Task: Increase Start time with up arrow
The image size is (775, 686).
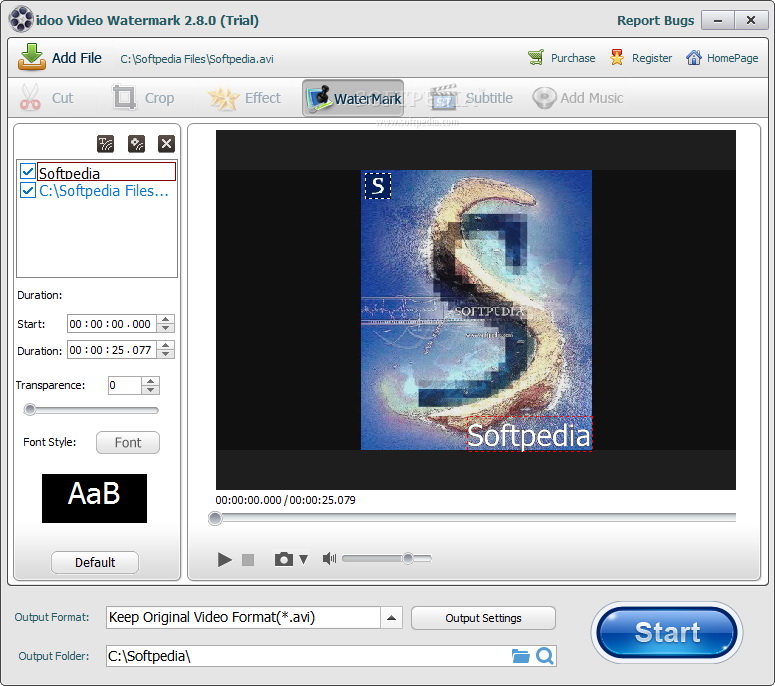Action: (166, 319)
